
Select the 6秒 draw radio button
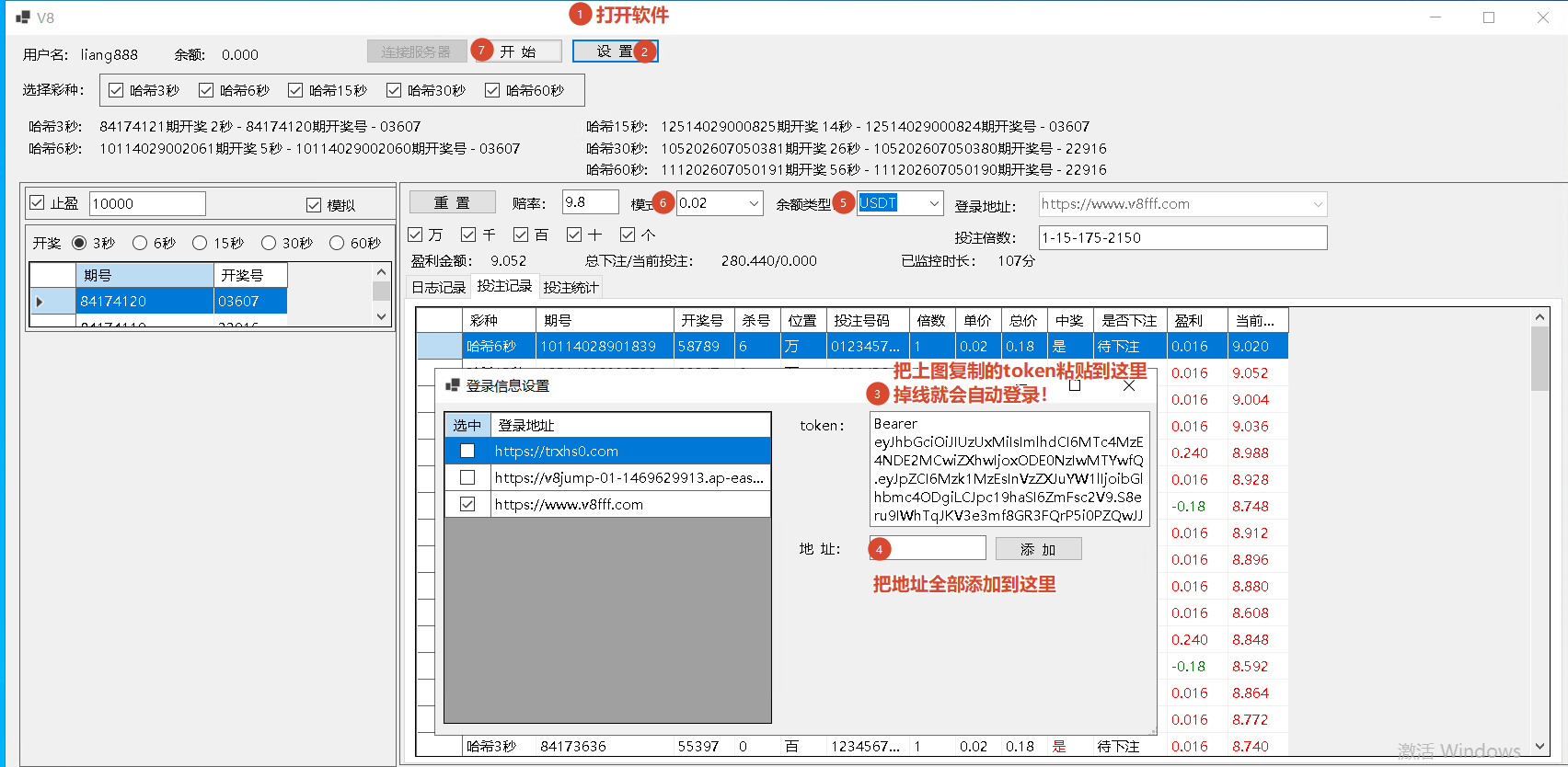[140, 243]
